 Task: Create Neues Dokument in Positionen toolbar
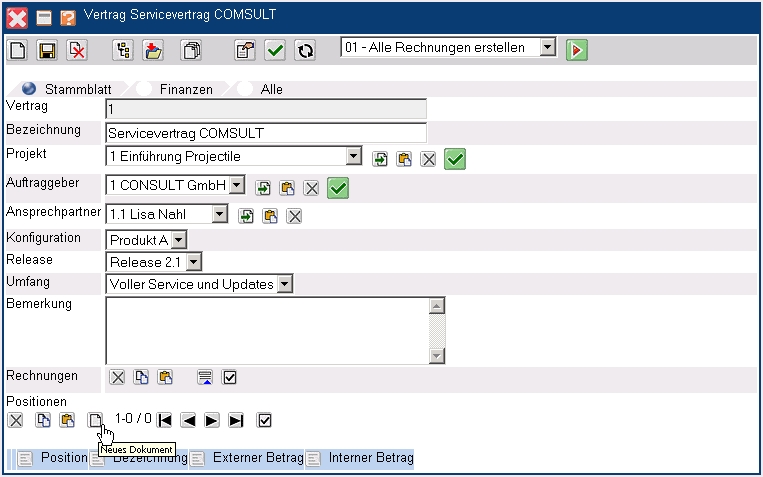[95, 420]
